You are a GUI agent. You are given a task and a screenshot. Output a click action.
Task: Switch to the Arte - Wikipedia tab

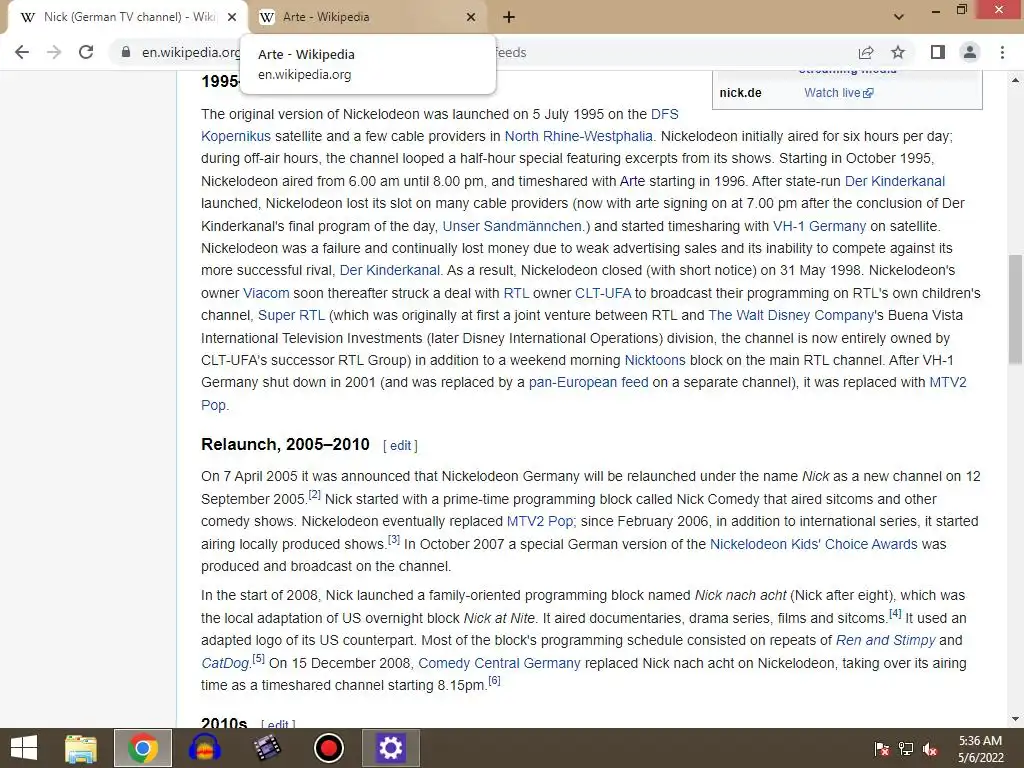pyautogui.click(x=368, y=17)
